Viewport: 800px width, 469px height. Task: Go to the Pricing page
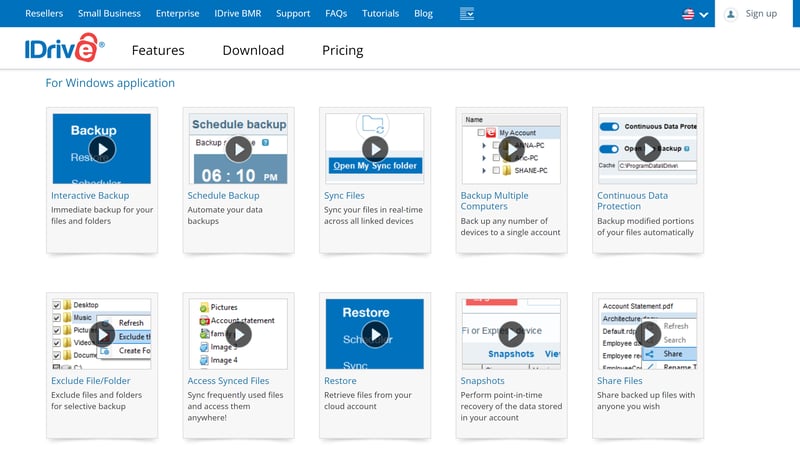coord(342,50)
